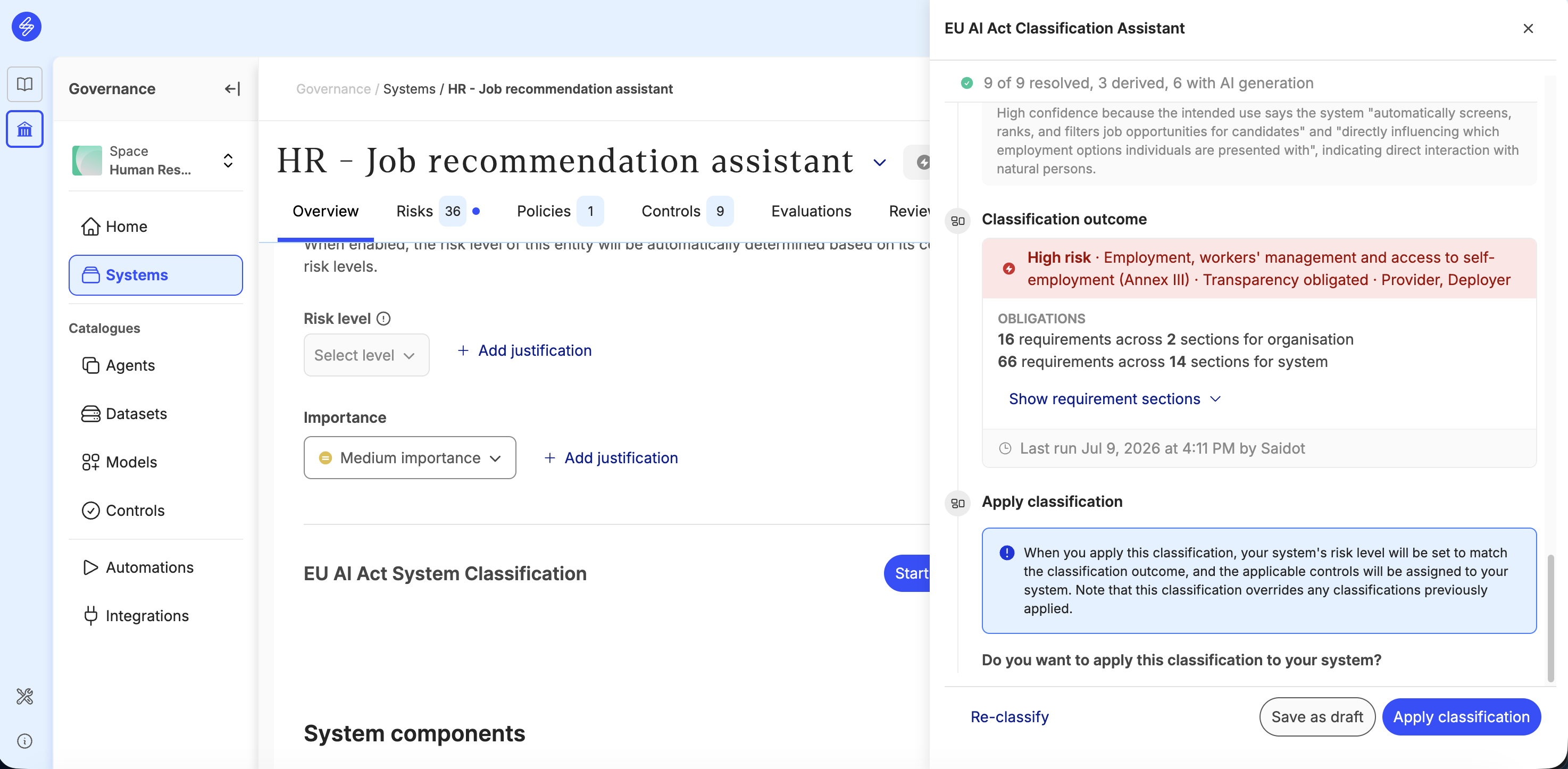Open the tools icon at bottom left
Screen dimensions: 1568x769
click(24, 696)
